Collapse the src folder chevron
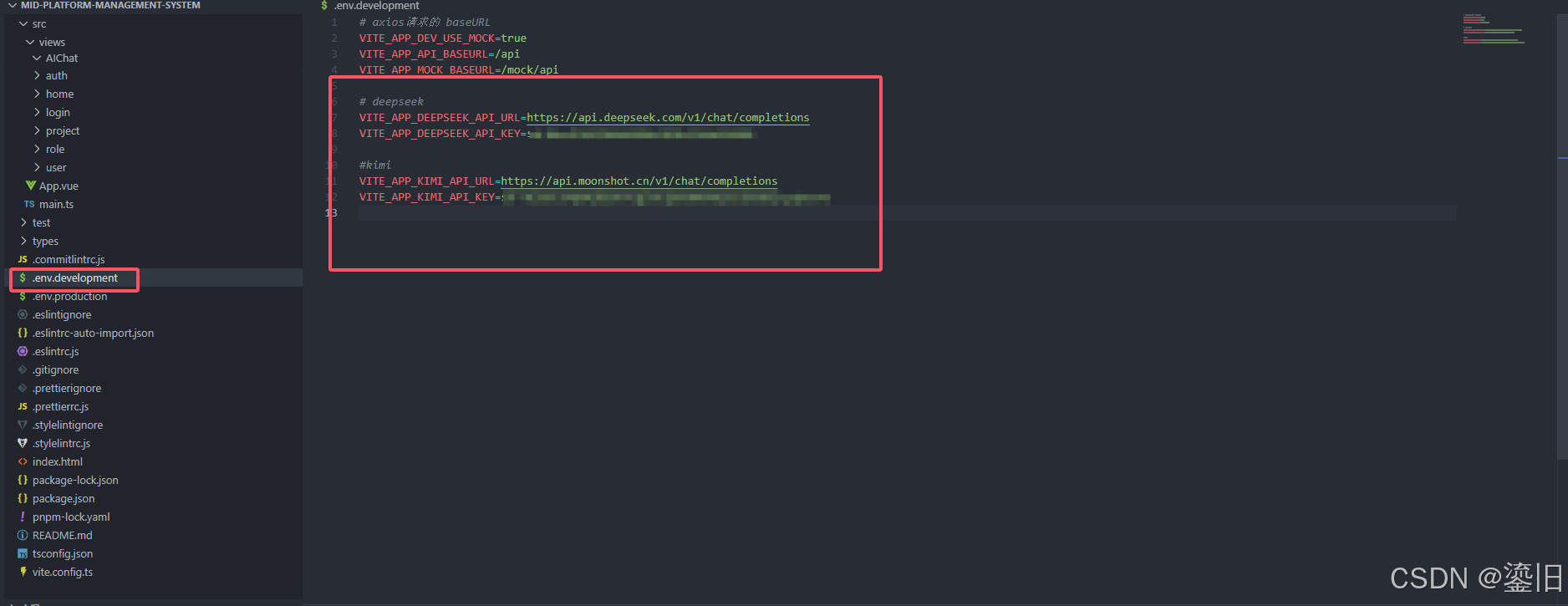The height and width of the screenshot is (606, 1568). (x=23, y=23)
